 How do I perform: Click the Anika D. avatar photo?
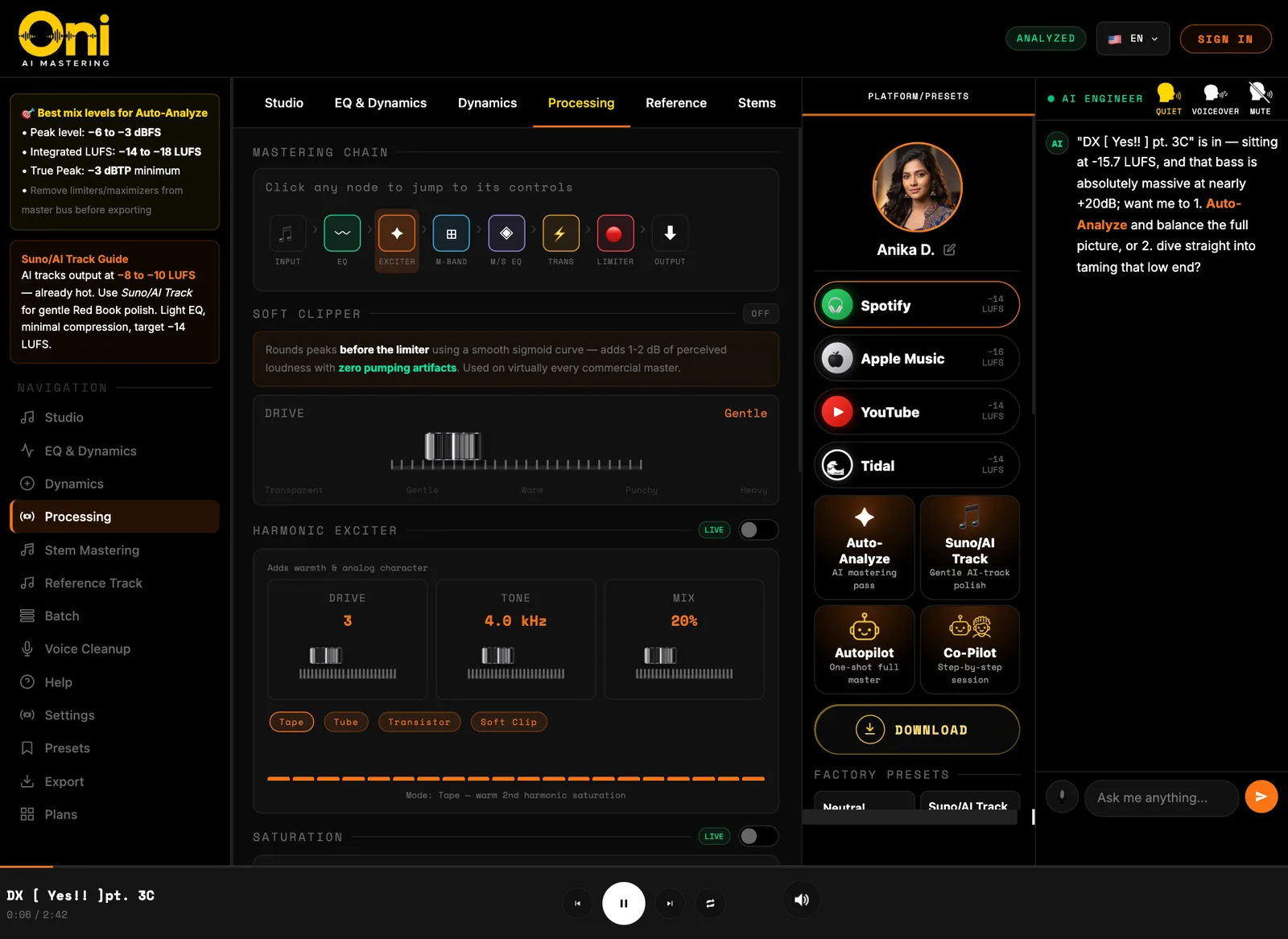tap(917, 187)
